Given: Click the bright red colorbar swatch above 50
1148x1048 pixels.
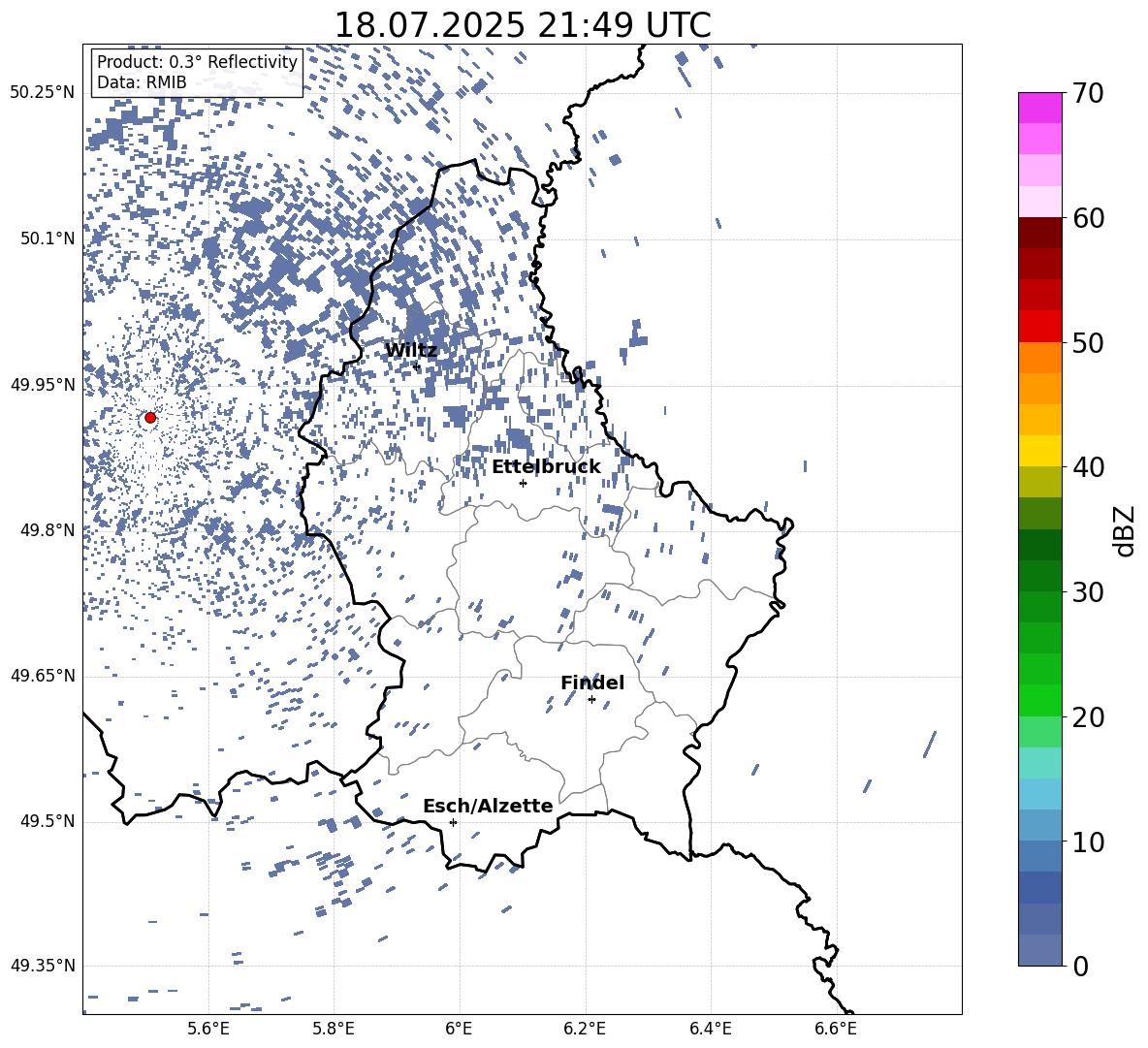Looking at the screenshot, I should click(1040, 327).
